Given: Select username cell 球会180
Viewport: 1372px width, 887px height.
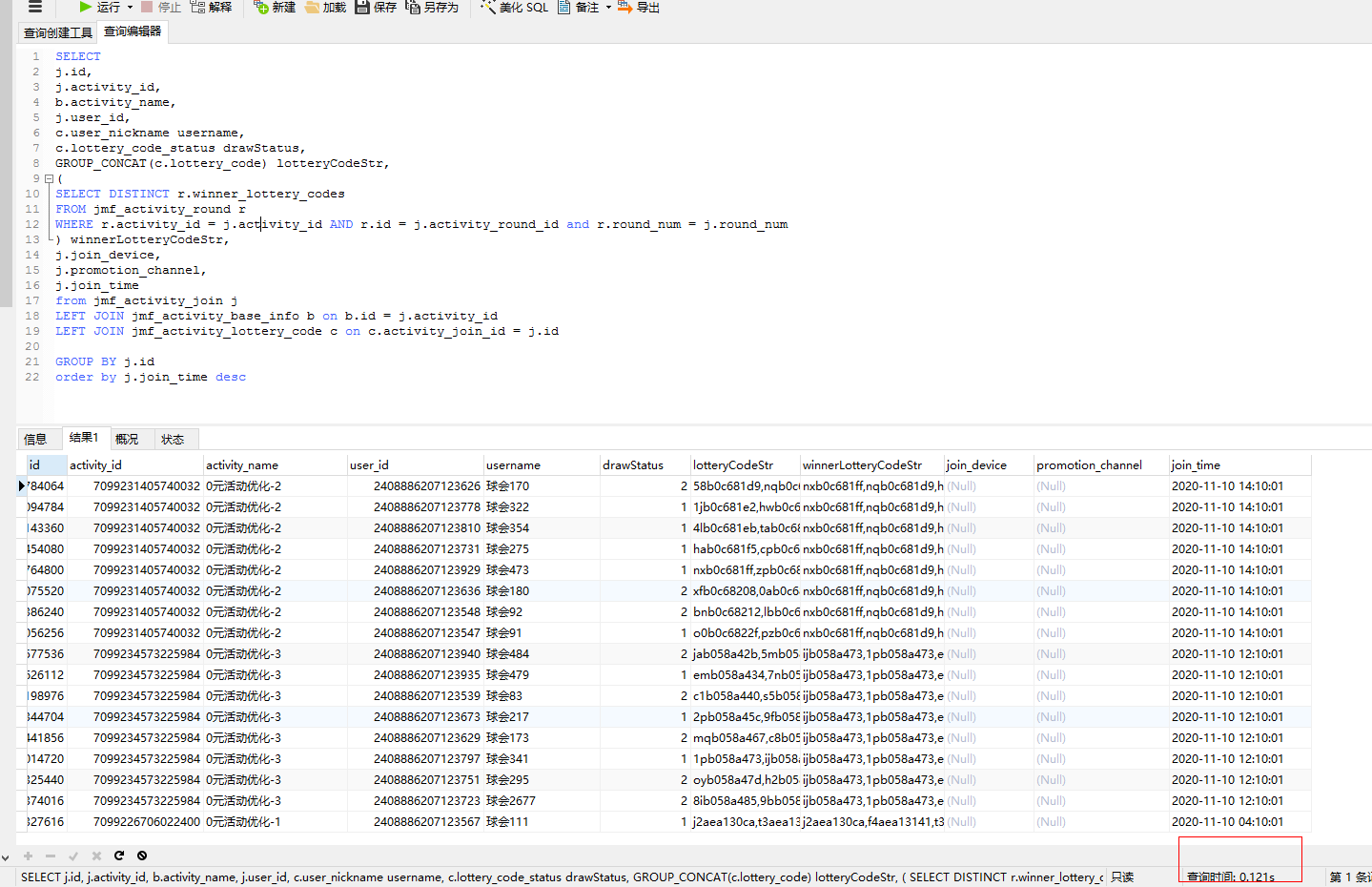Looking at the screenshot, I should click(x=542, y=591).
